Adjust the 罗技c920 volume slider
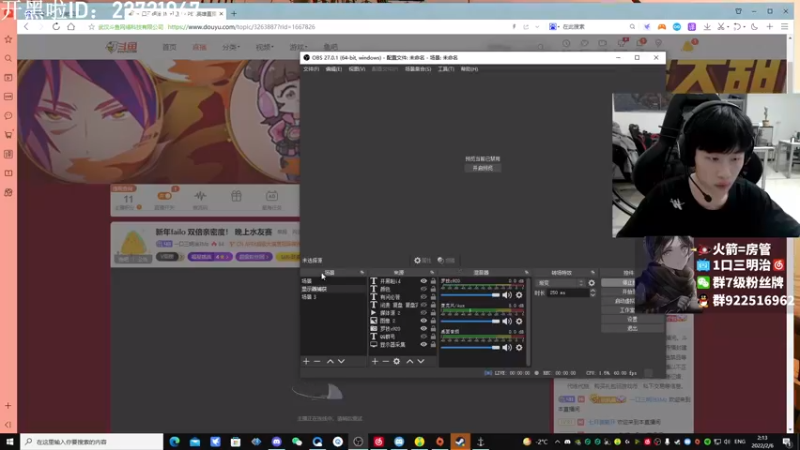This screenshot has width=800, height=450. pos(470,295)
